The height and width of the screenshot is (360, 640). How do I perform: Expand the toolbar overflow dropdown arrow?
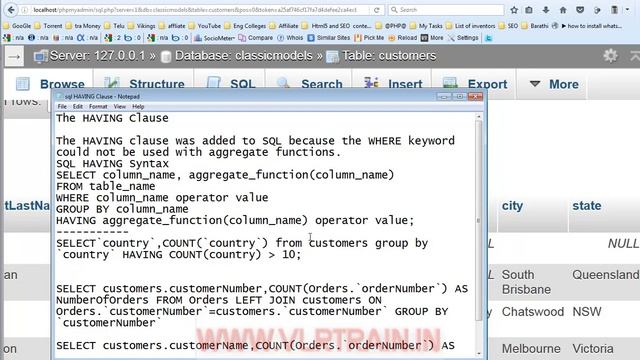[x=628, y=10]
